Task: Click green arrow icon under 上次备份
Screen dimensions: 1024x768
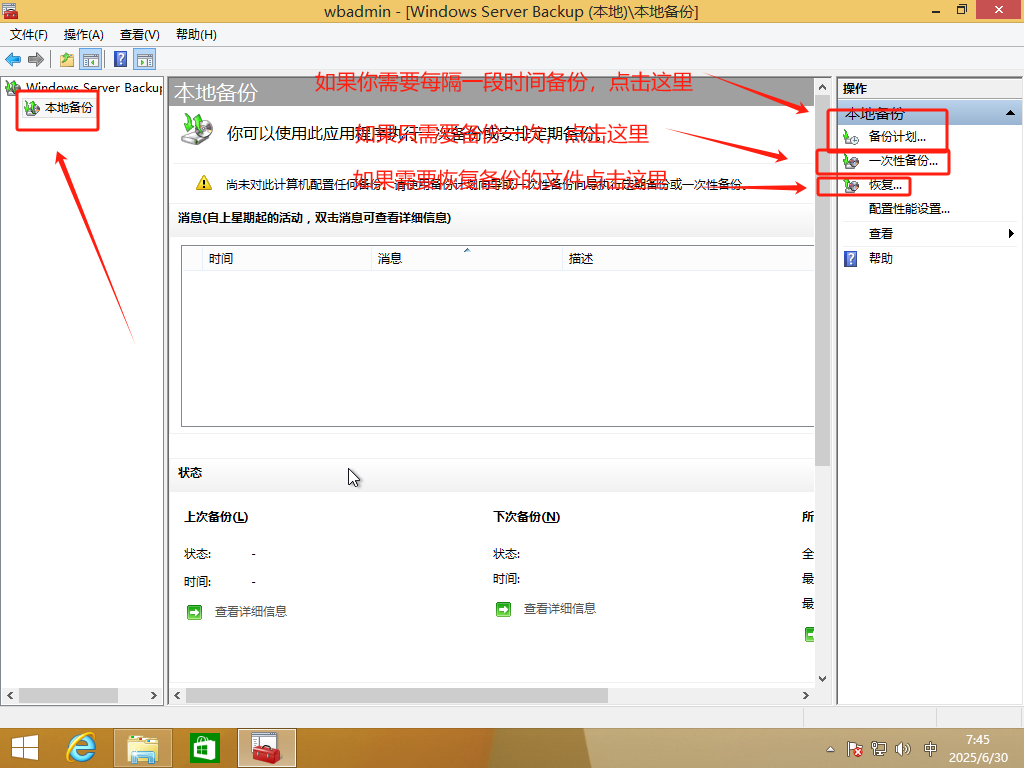Action: pyautogui.click(x=195, y=612)
